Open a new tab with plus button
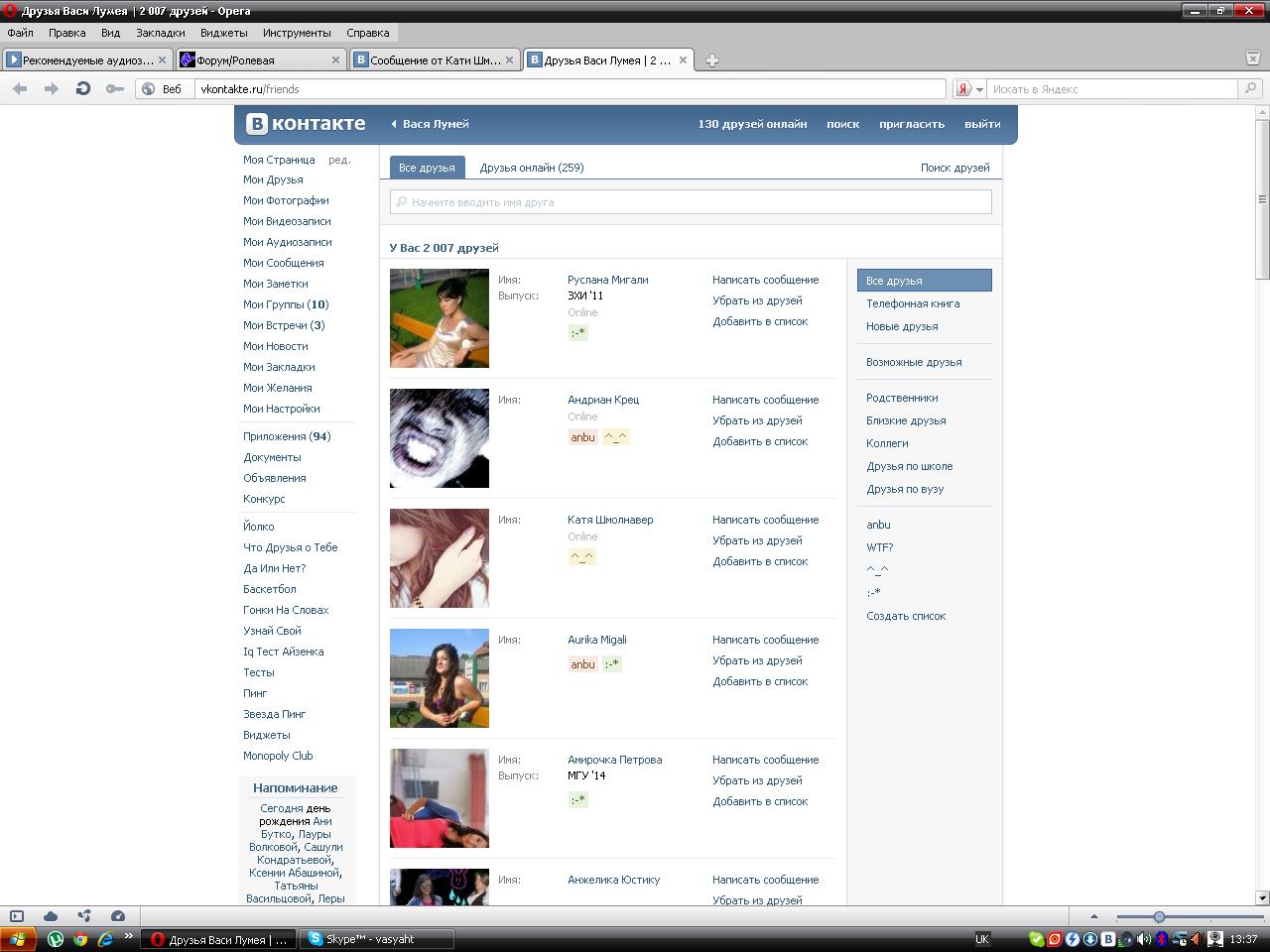The width and height of the screenshot is (1270, 952). 711,60
